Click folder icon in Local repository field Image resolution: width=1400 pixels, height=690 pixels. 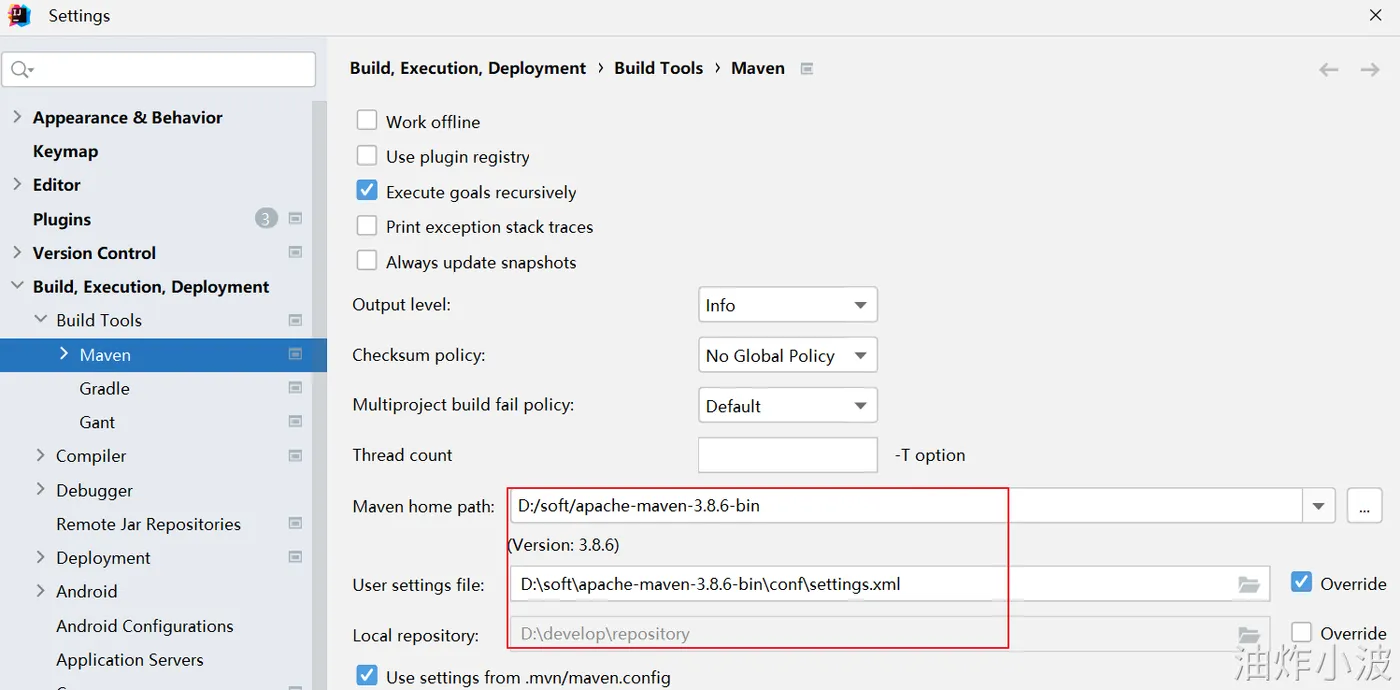pos(1249,634)
